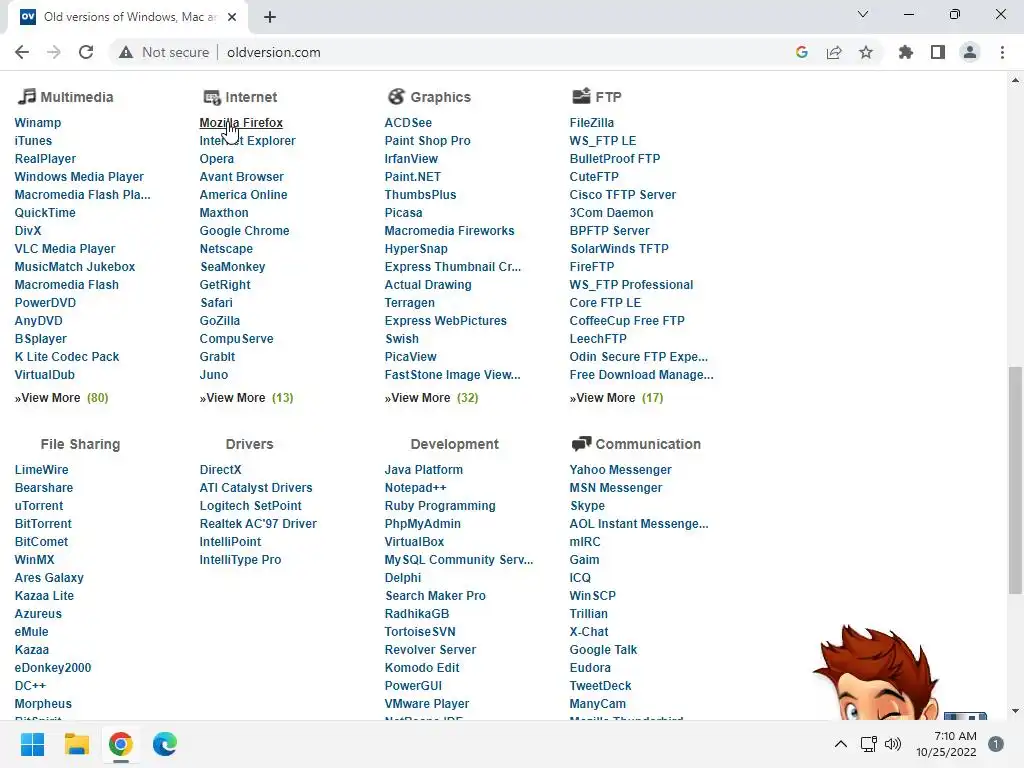This screenshot has width=1024, height=768.
Task: Reload the oldversion.com page
Action: click(86, 52)
